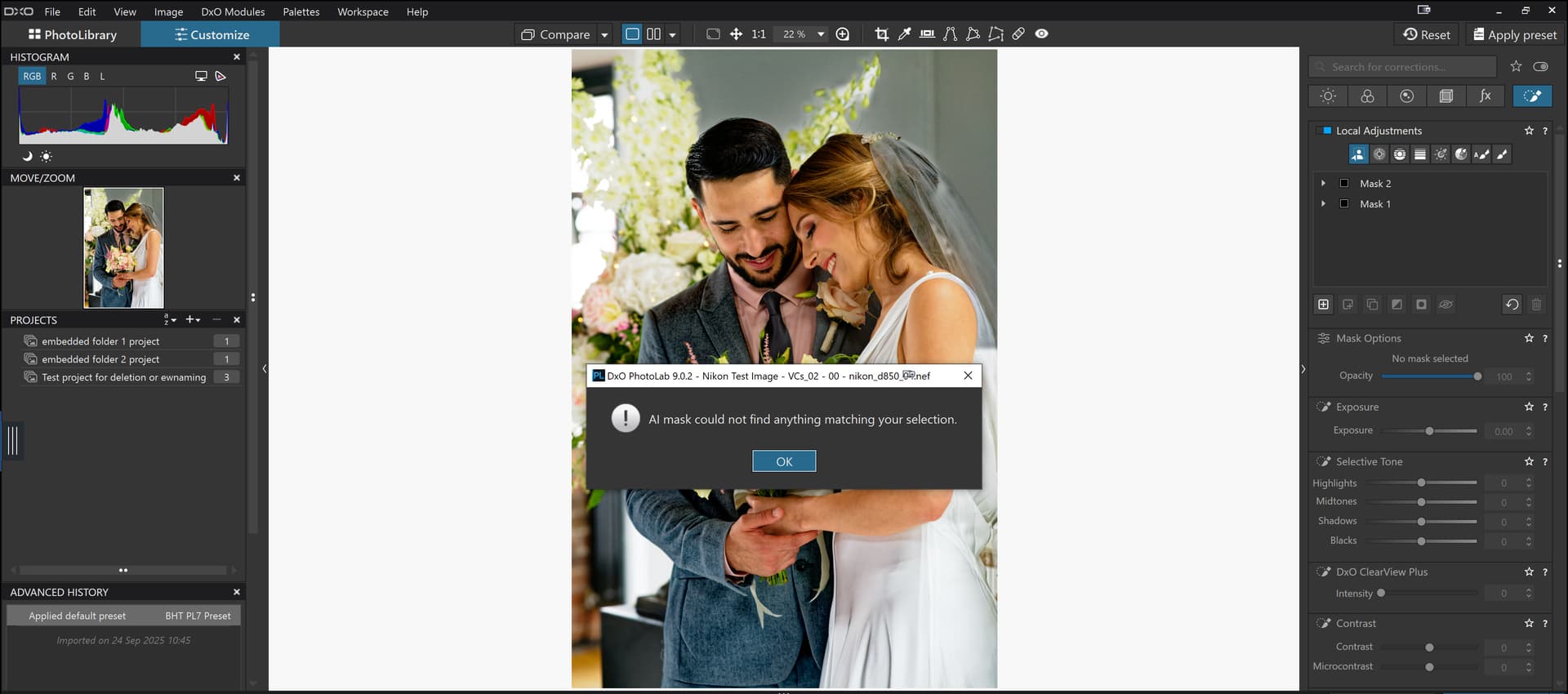Select the Crop tool in toolbar
Viewport: 1568px width, 694px height.
[x=881, y=34]
